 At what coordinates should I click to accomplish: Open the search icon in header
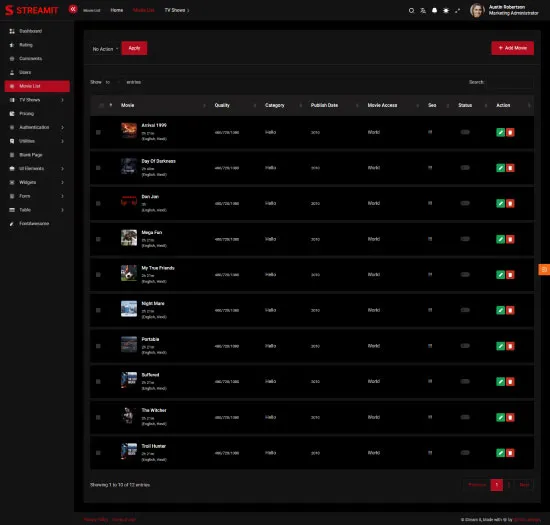(411, 11)
